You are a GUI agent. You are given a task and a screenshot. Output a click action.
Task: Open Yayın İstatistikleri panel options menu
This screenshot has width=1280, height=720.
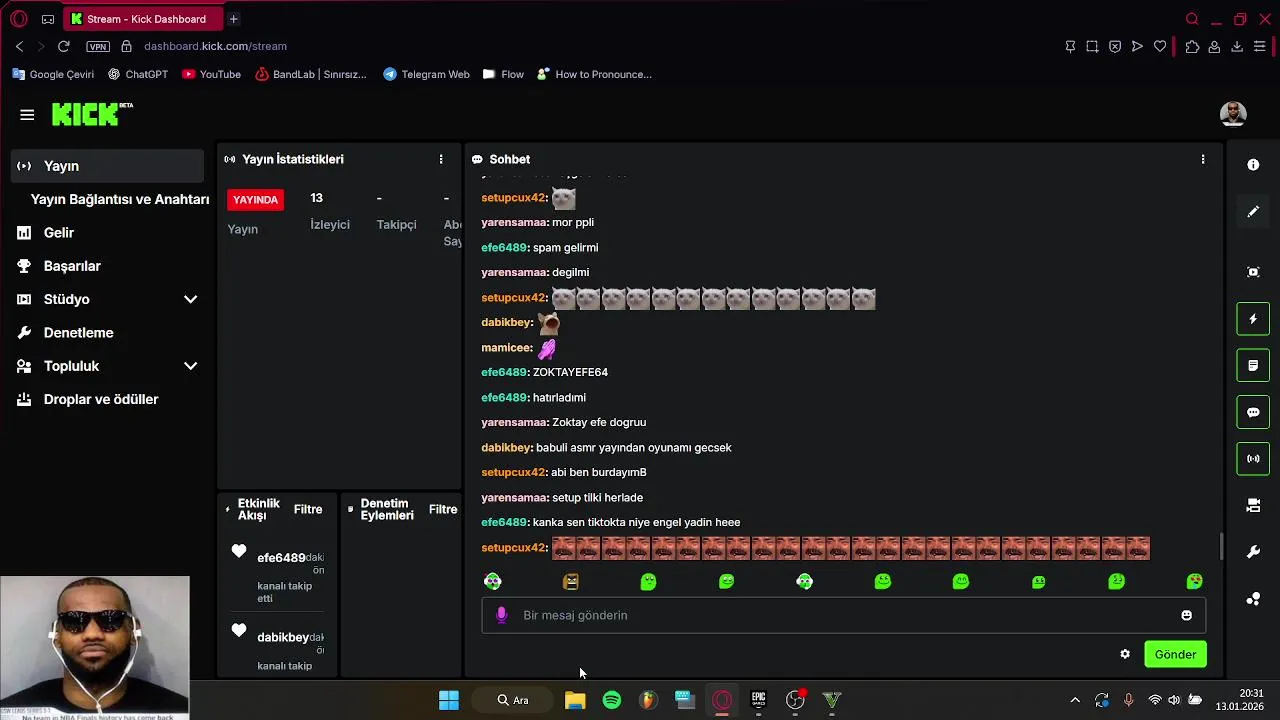click(441, 159)
